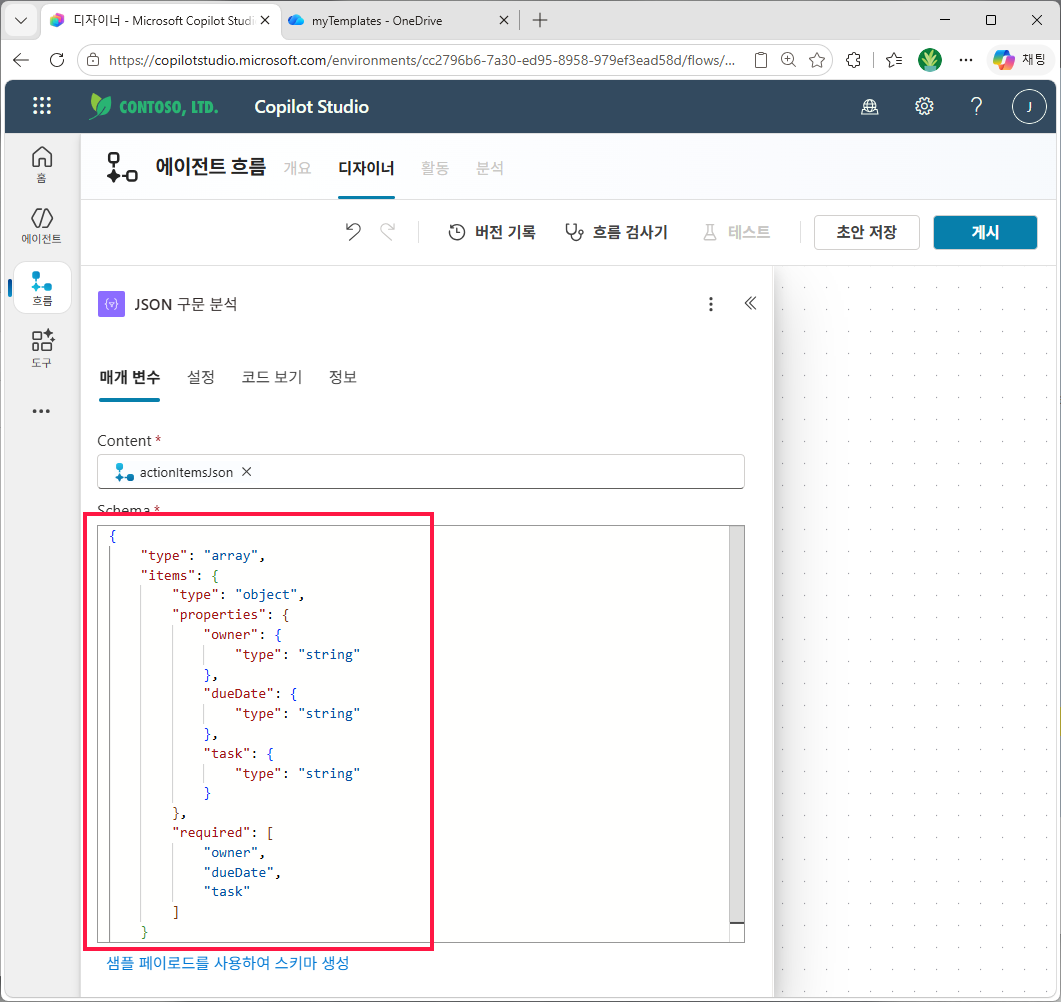Open the tab search dropdown chevron

tap(21, 20)
